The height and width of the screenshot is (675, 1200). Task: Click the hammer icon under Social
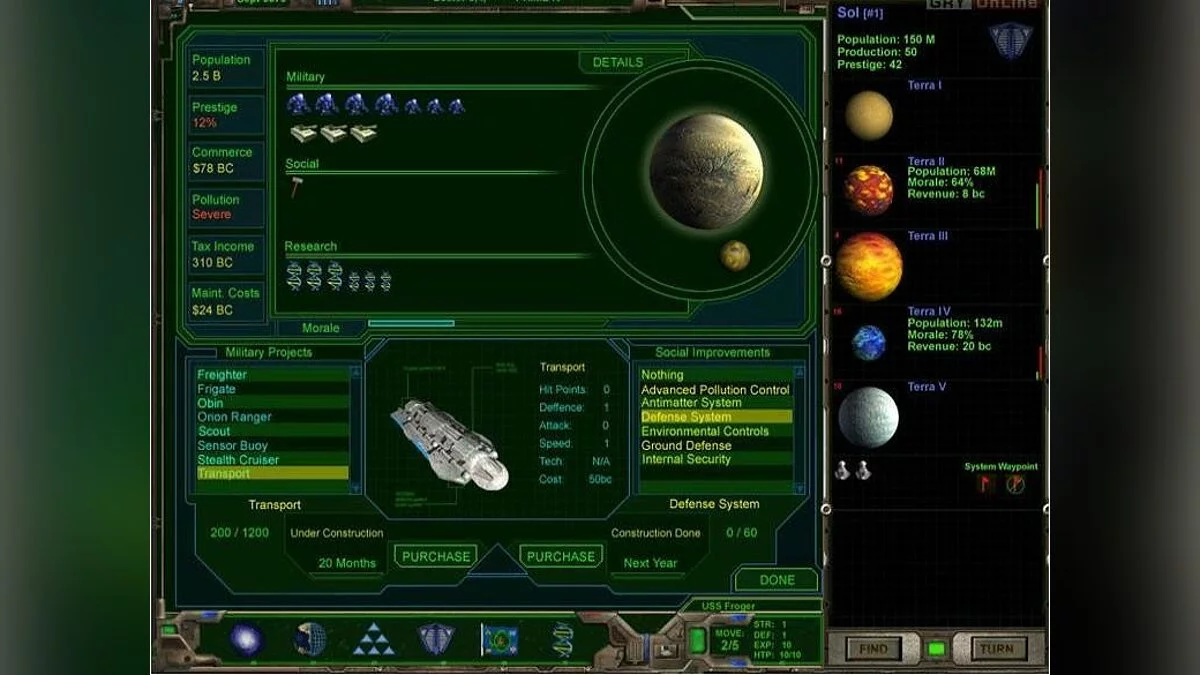pos(295,185)
